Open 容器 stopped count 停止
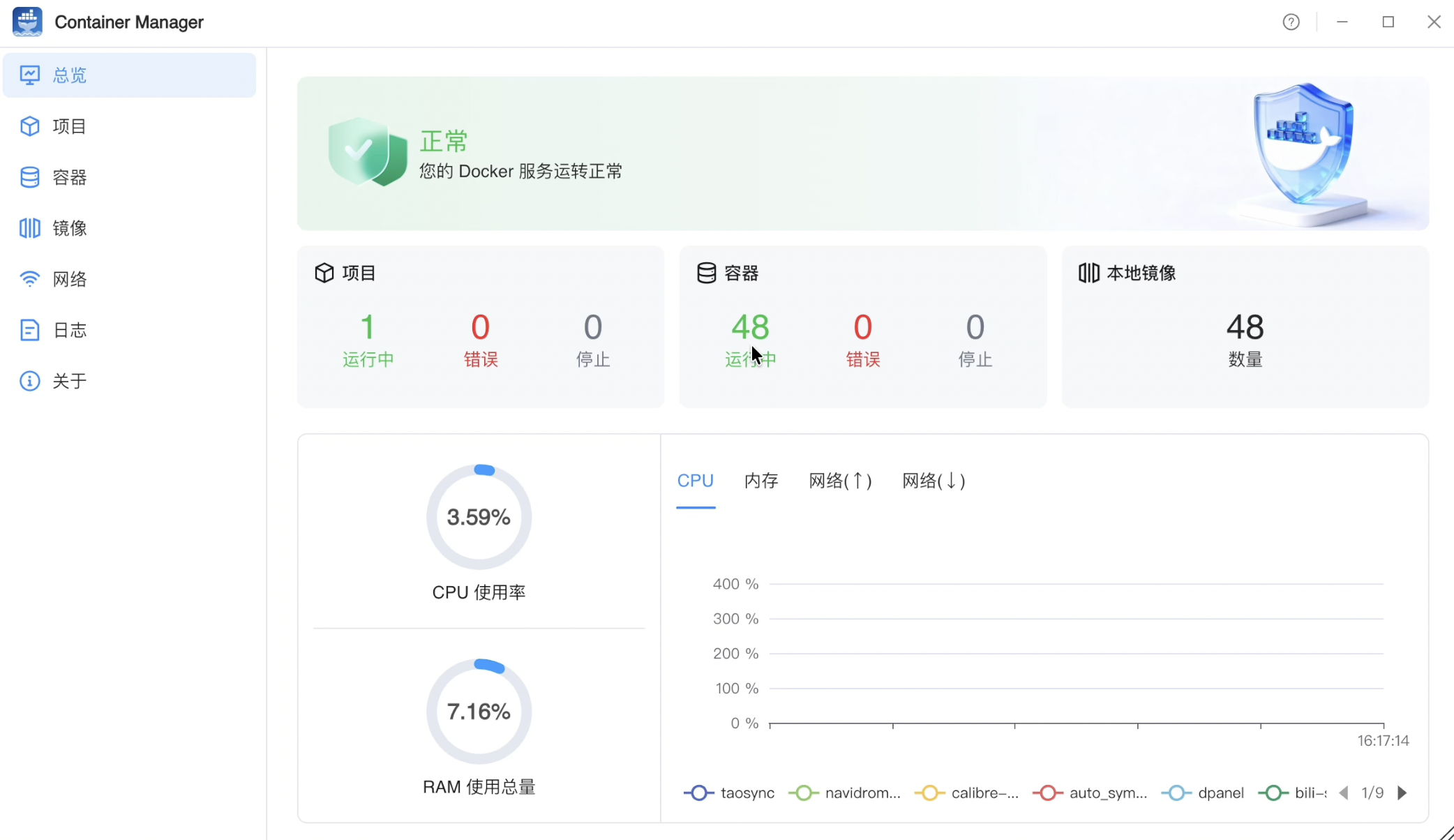1454x840 pixels. [x=975, y=340]
